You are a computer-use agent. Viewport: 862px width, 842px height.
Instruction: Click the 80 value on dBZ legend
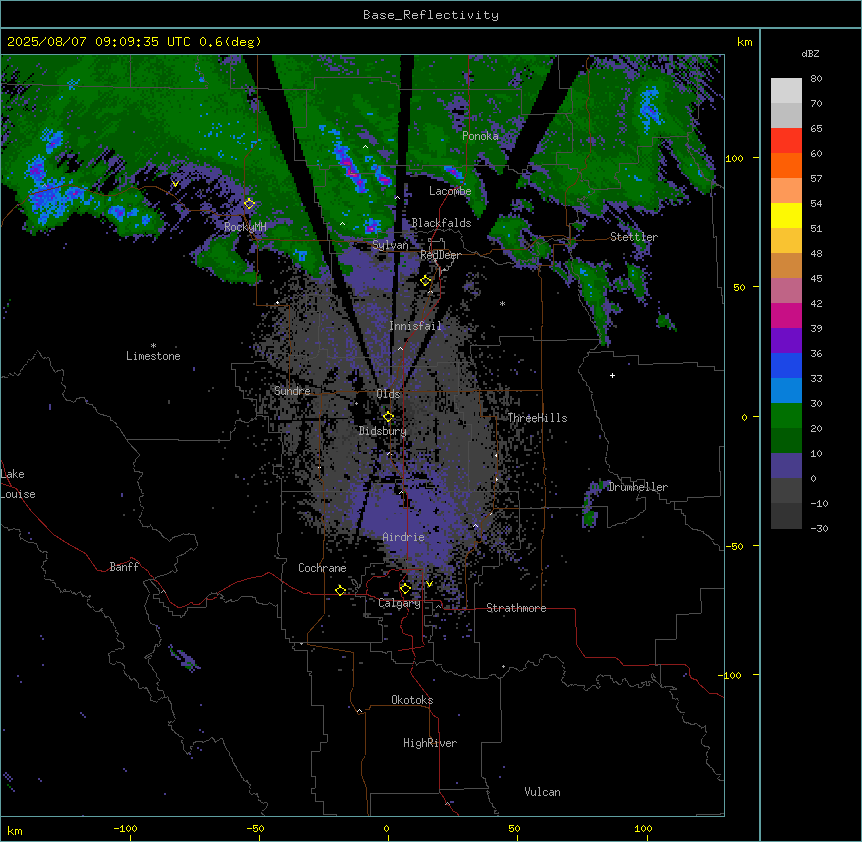coord(816,79)
